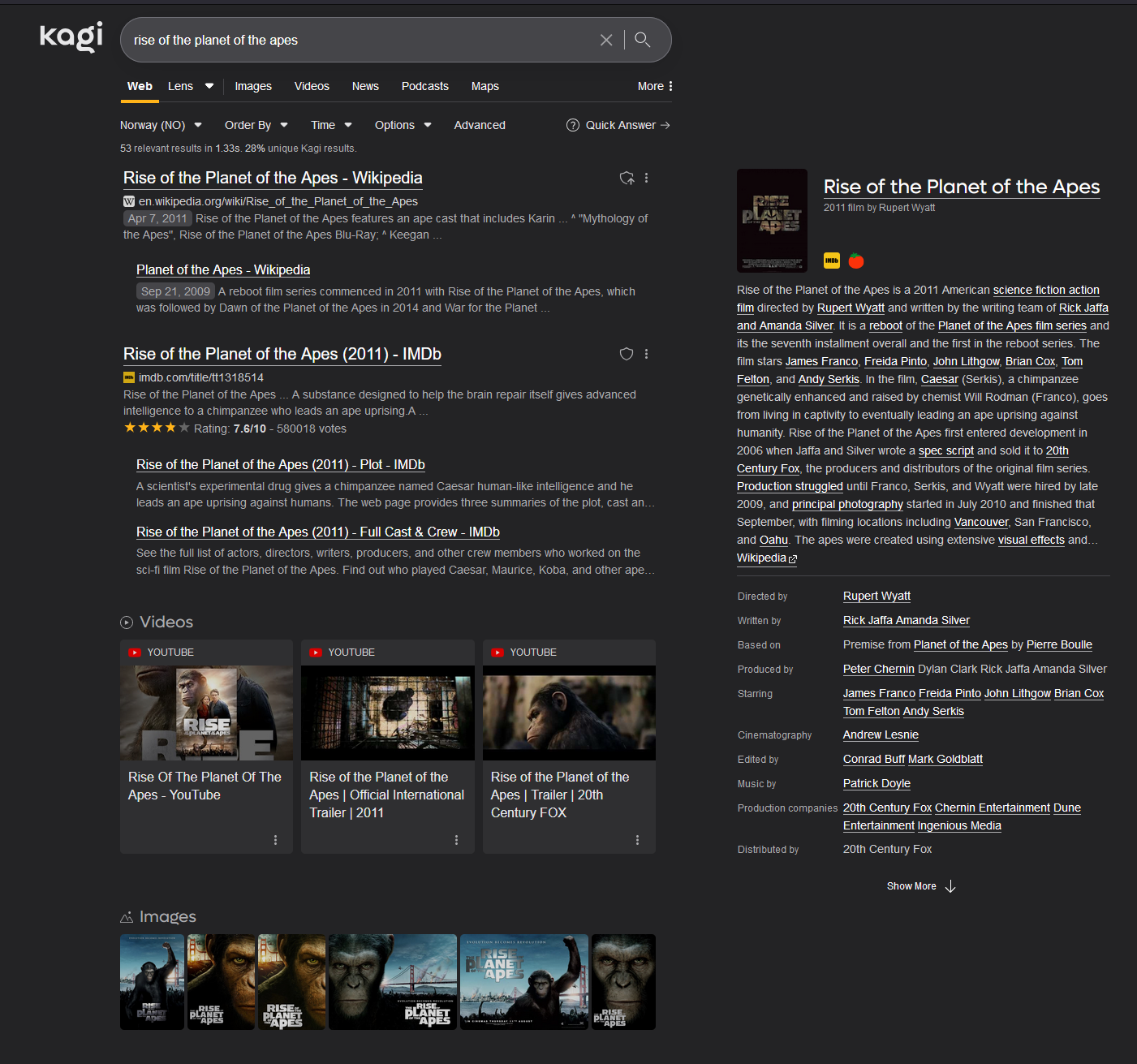Open the first image result with raised fist ape
The width and height of the screenshot is (1137, 1064).
(x=153, y=982)
